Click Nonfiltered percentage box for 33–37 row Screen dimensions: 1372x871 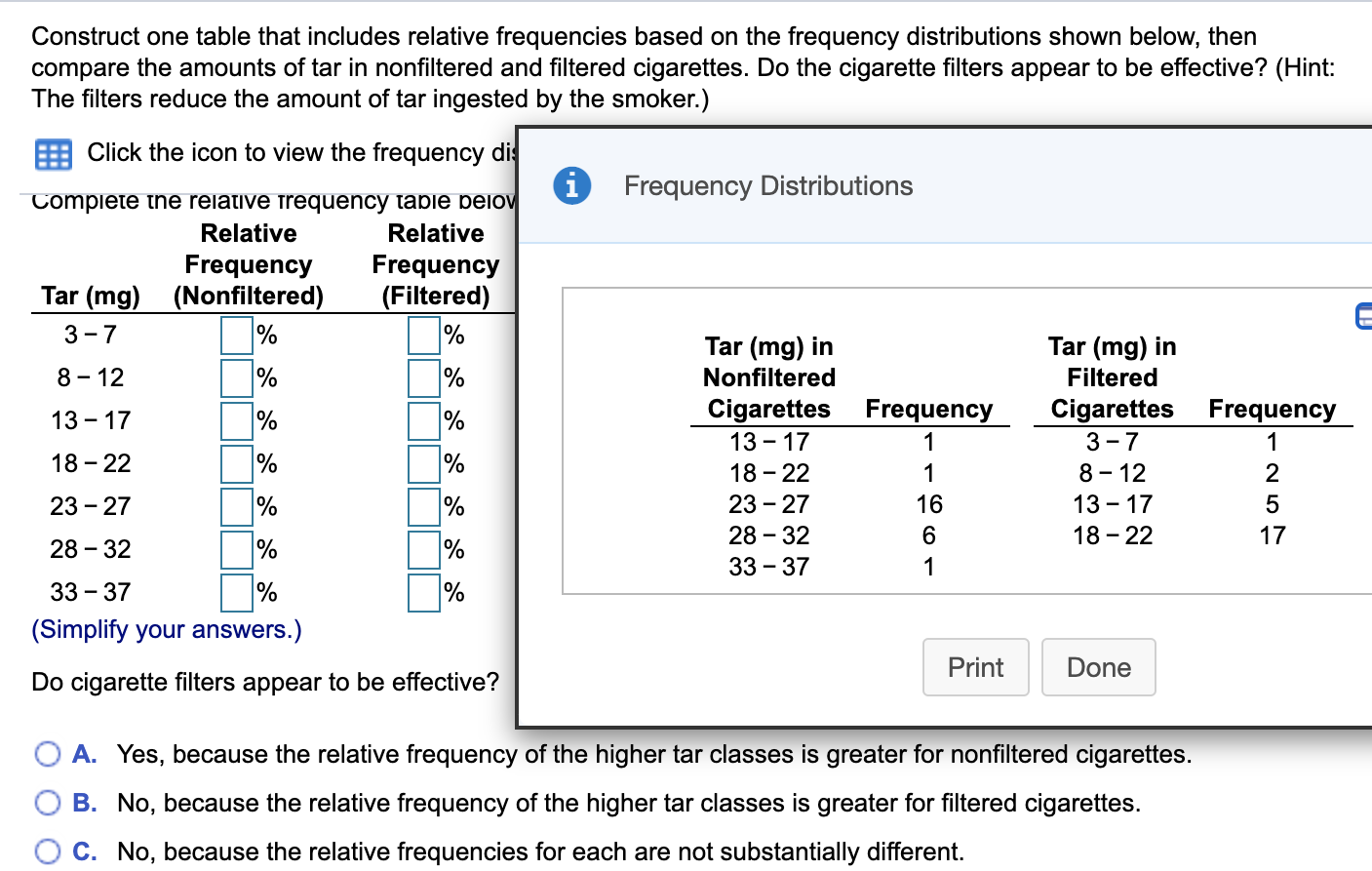pyautogui.click(x=237, y=592)
